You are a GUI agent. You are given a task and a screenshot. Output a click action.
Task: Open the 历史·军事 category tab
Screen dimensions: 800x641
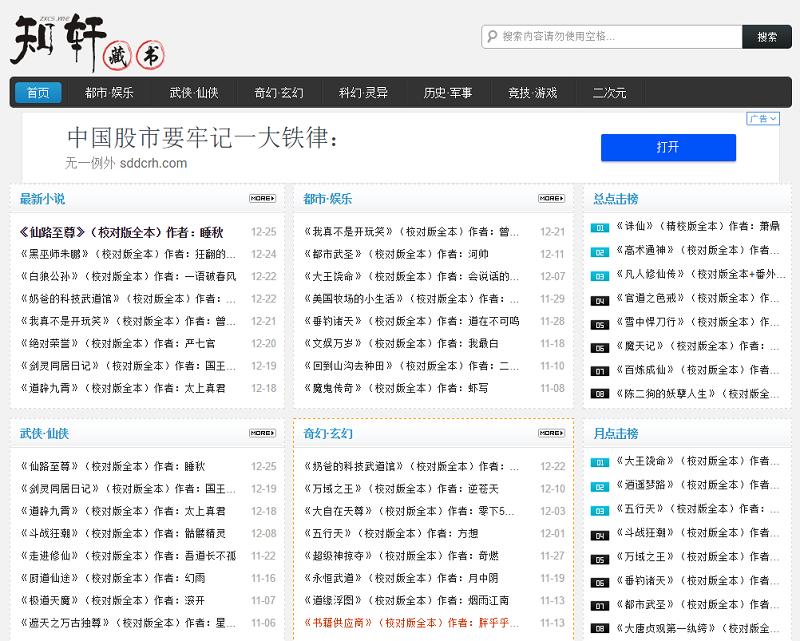446,92
